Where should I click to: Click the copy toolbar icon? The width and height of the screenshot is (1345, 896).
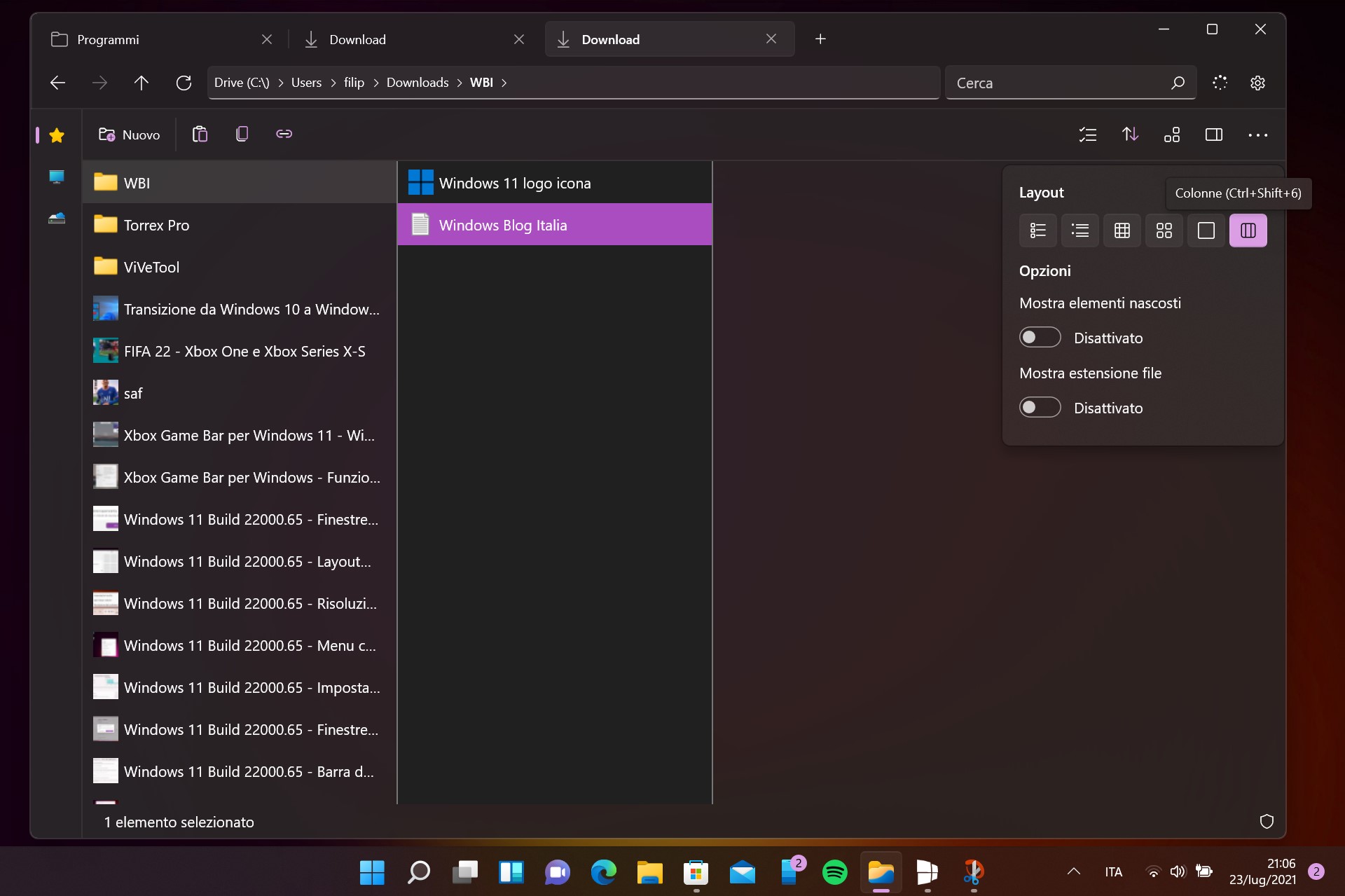pos(242,135)
